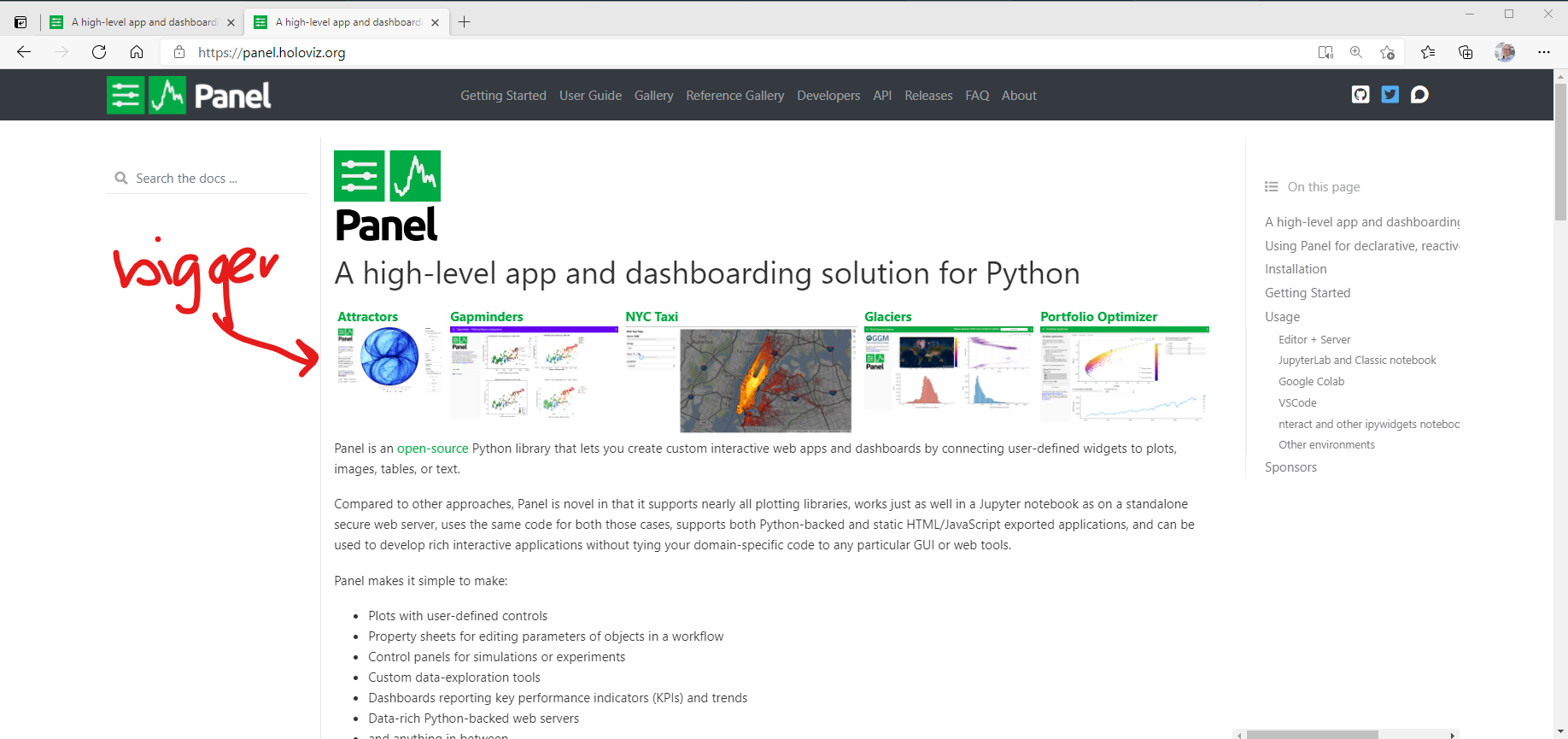Click the large Panel logo image
Image resolution: width=1568 pixels, height=739 pixels.
click(x=387, y=197)
